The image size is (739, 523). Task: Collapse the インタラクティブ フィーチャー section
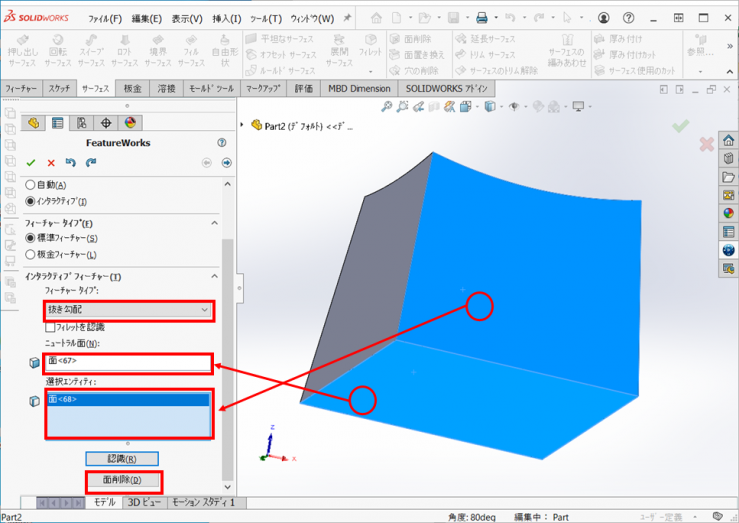click(x=213, y=276)
